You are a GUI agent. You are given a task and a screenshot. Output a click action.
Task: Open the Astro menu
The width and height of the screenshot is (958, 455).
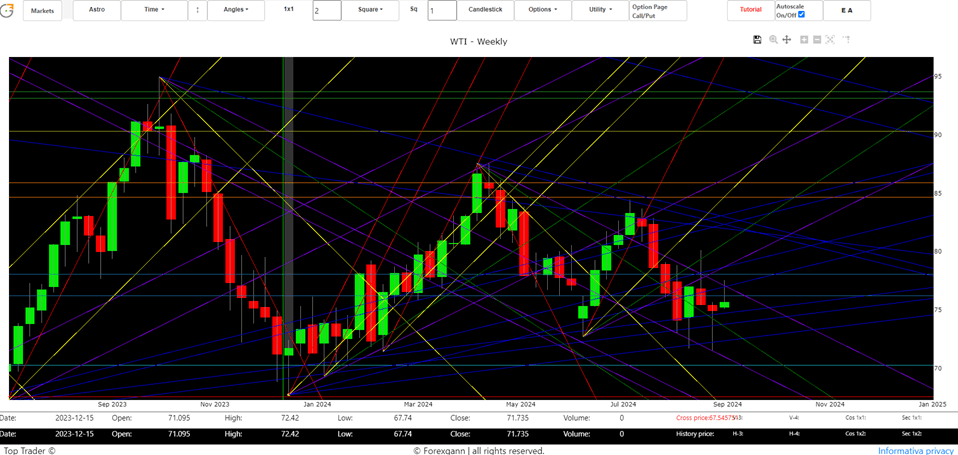(96, 10)
